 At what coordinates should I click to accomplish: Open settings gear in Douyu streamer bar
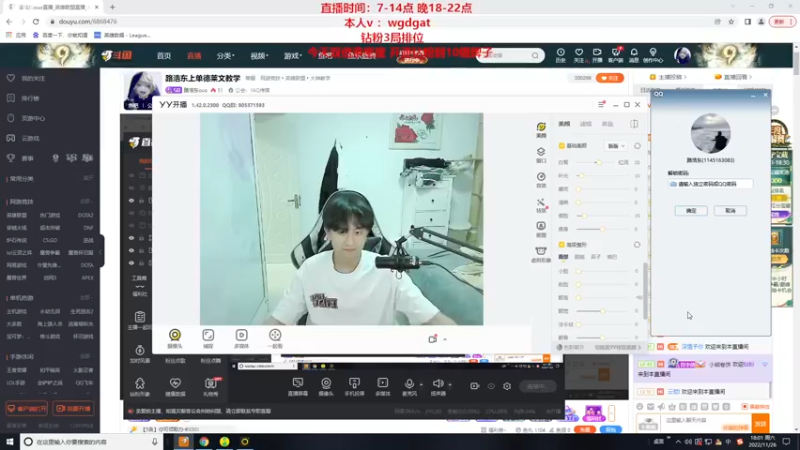pos(507,386)
